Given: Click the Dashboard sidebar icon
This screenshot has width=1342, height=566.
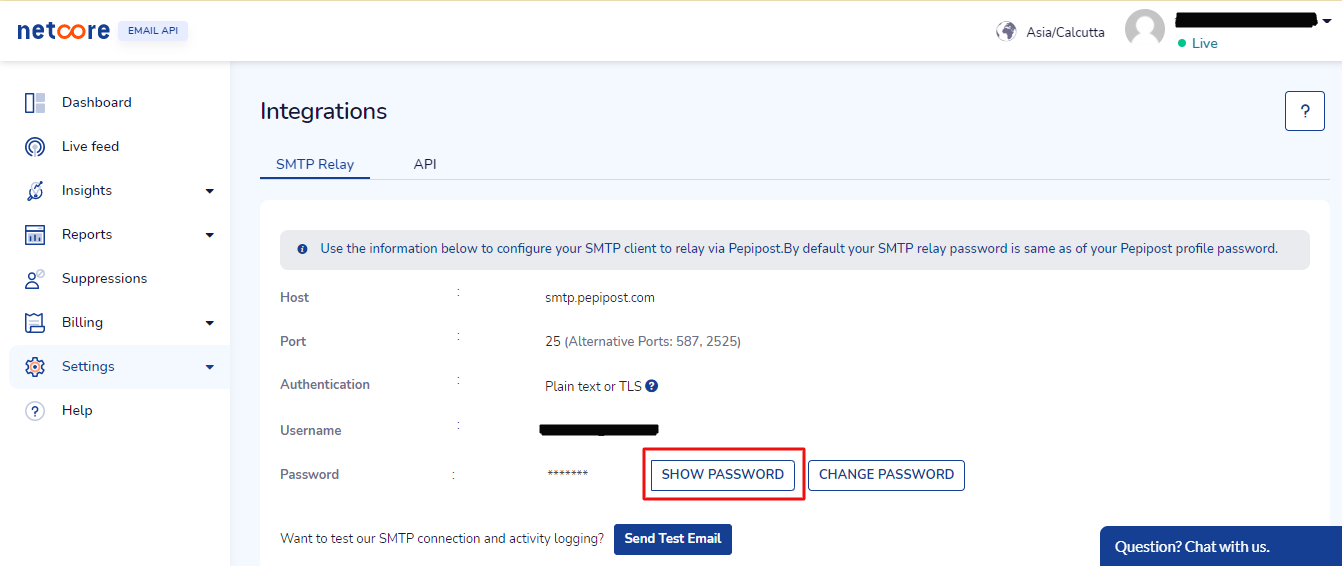Looking at the screenshot, I should 35,103.
